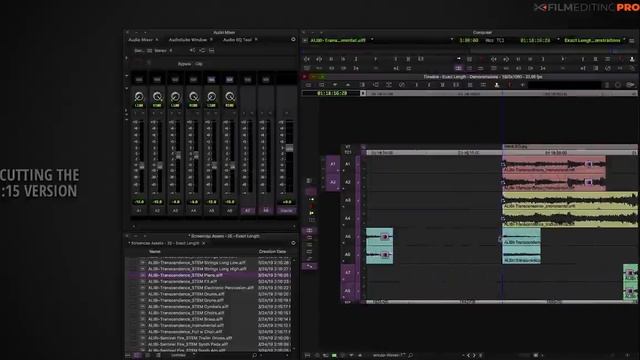640x360 pixels.
Task: Switch to the Audio EQ Tool tab
Action: 237,40
